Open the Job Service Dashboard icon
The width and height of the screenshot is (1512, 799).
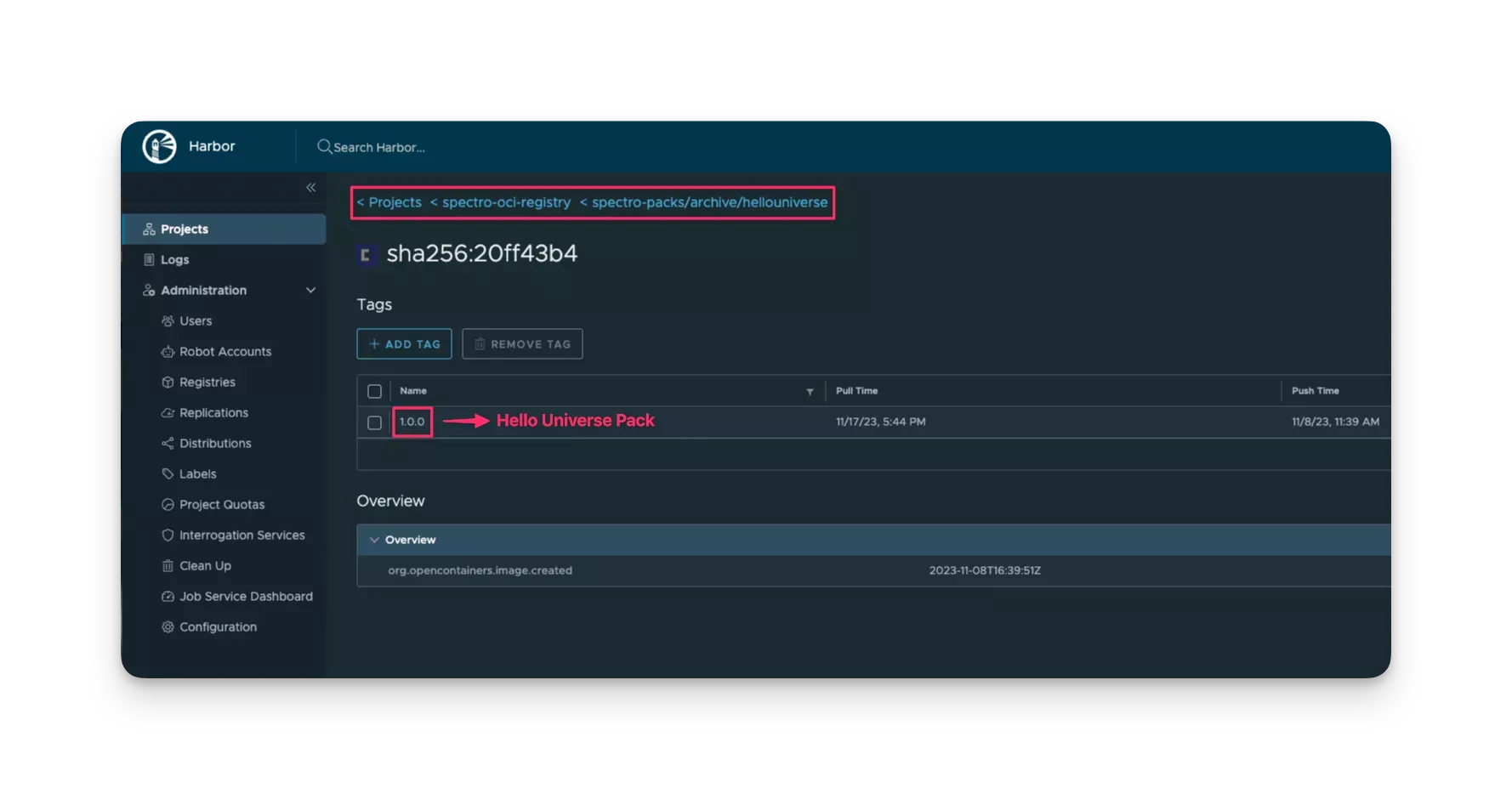click(x=168, y=596)
